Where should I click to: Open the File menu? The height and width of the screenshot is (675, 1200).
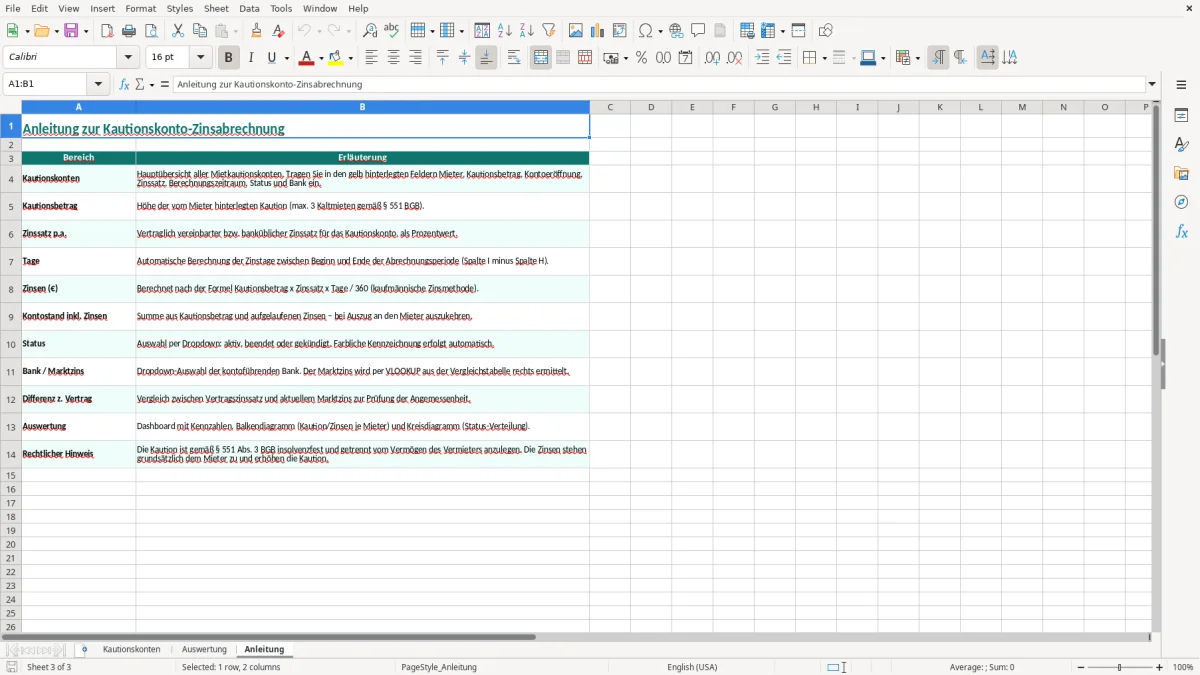pos(12,8)
